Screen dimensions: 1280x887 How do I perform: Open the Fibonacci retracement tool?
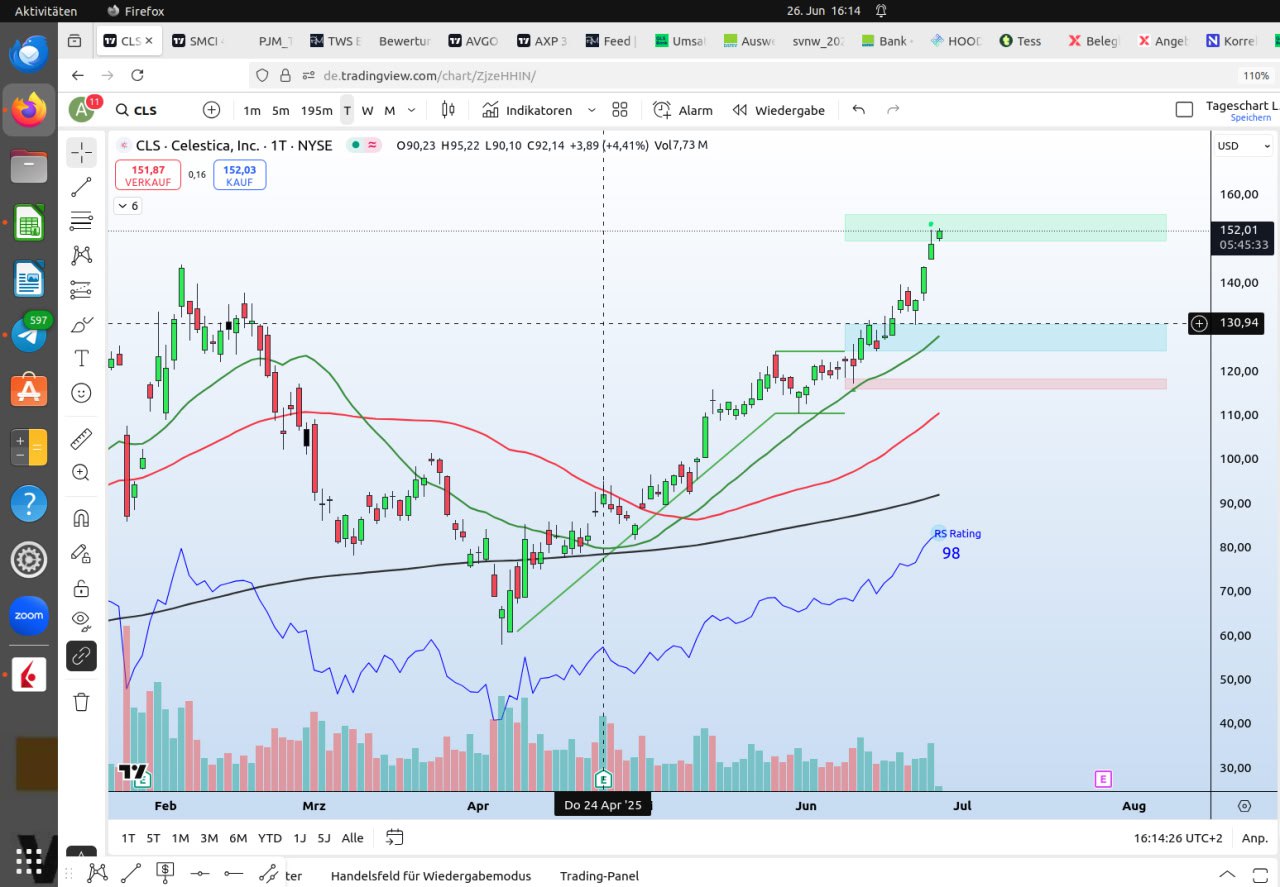[x=81, y=221]
